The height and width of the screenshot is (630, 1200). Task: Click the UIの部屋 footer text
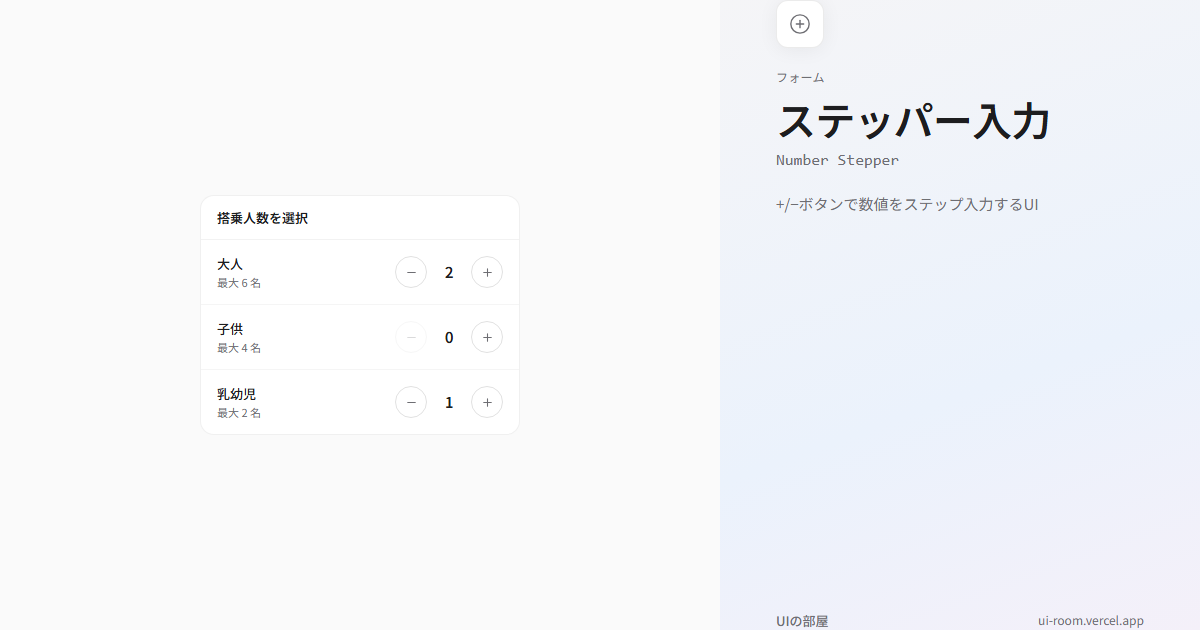tap(802, 621)
